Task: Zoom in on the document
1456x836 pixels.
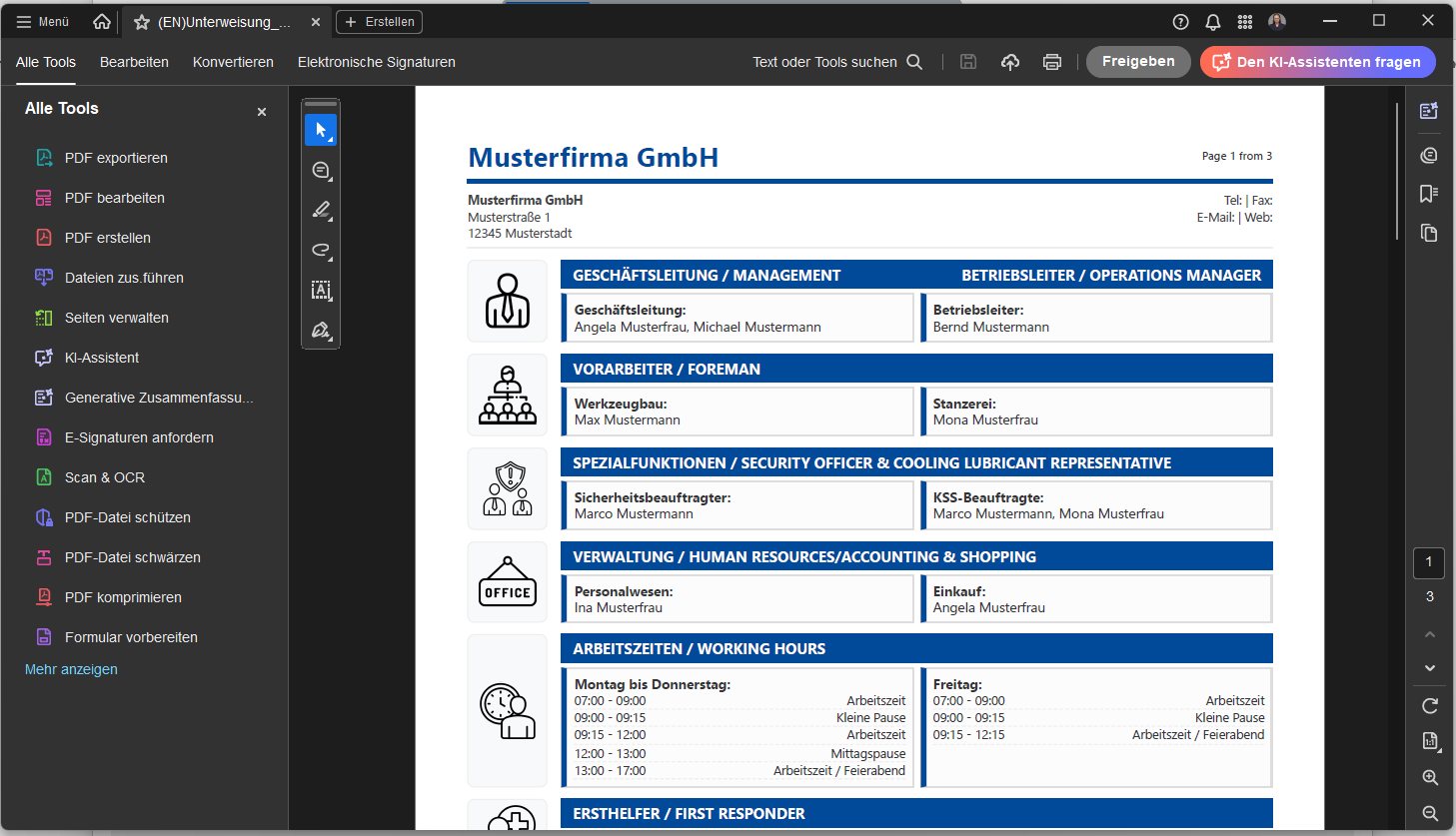Action: (1430, 778)
